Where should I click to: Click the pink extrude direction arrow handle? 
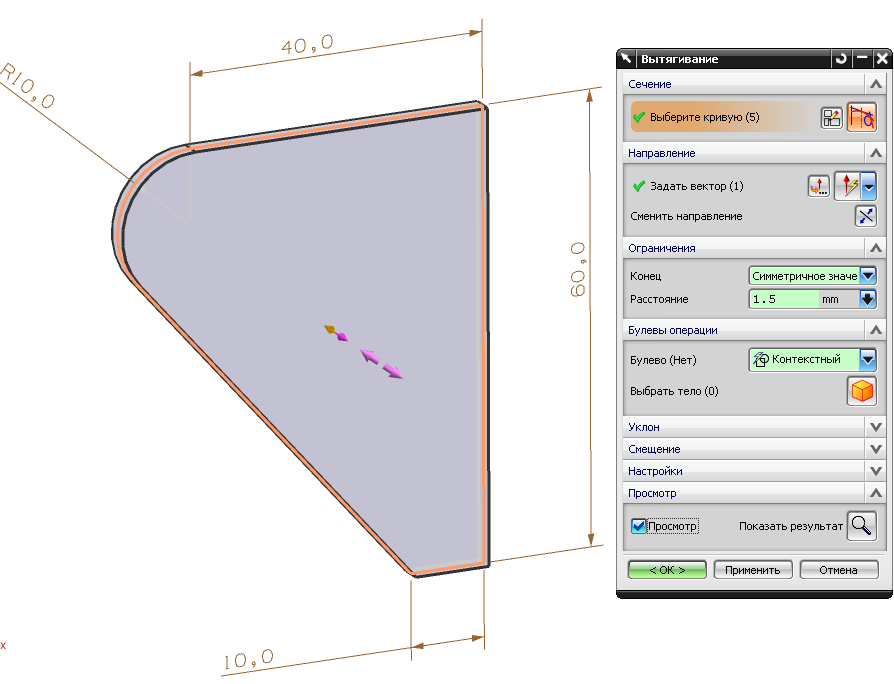382,364
